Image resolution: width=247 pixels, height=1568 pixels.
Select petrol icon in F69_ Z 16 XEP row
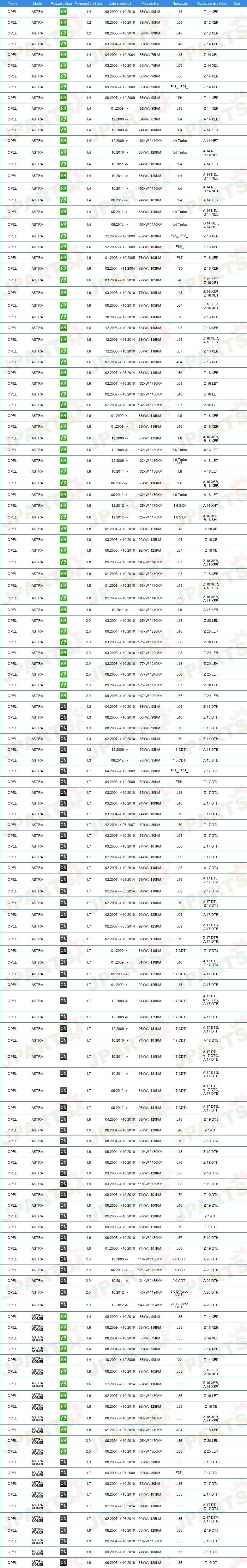click(x=63, y=247)
